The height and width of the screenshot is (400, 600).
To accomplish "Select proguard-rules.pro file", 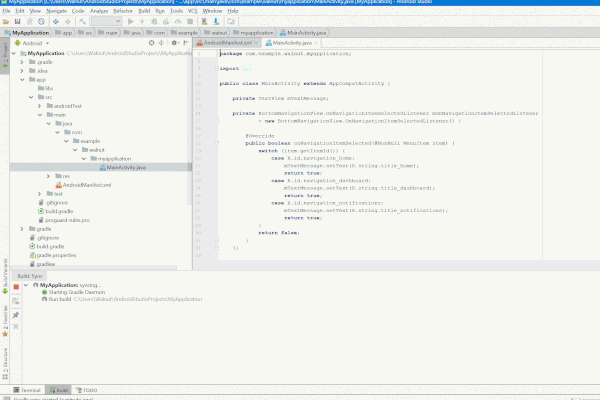I will tap(64, 220).
